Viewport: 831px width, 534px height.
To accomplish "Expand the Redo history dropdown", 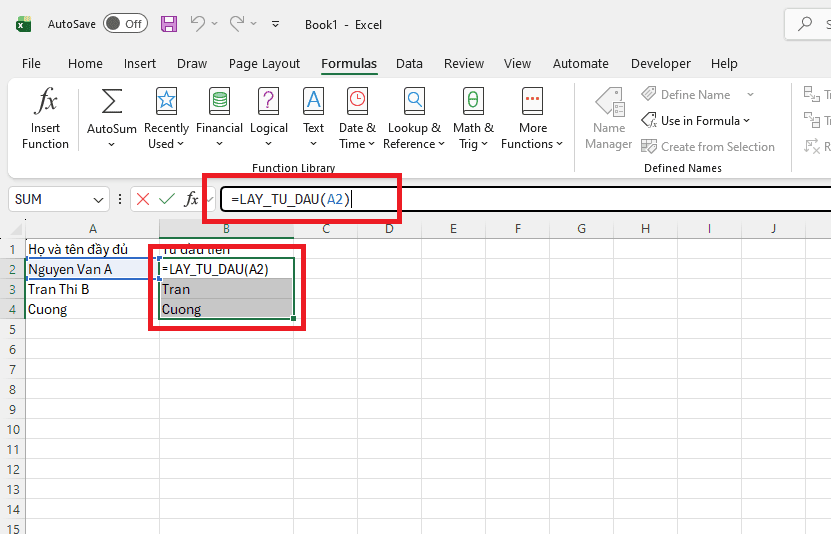I will coord(254,24).
